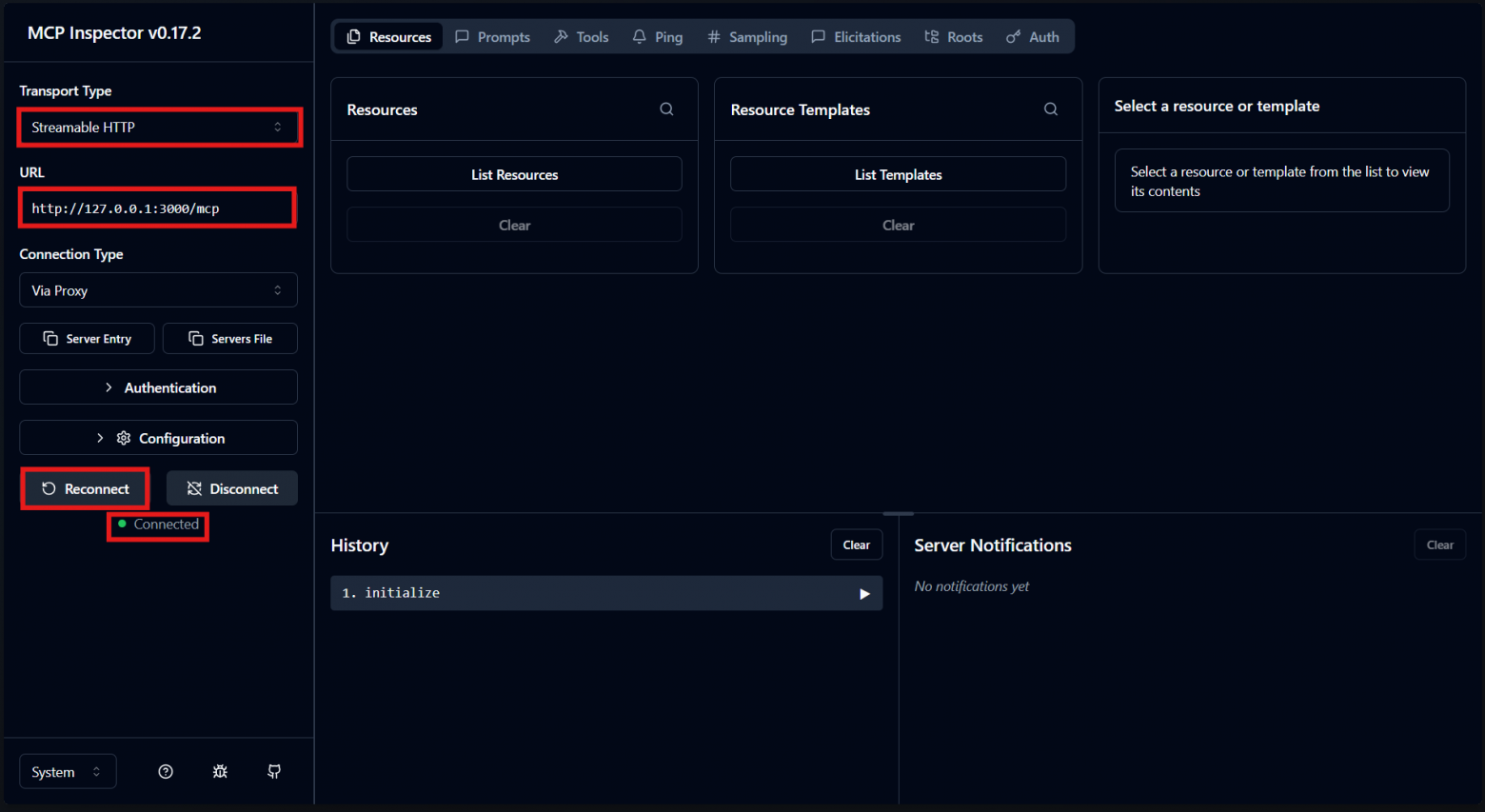Expand the initialize history entry arrow

click(864, 594)
